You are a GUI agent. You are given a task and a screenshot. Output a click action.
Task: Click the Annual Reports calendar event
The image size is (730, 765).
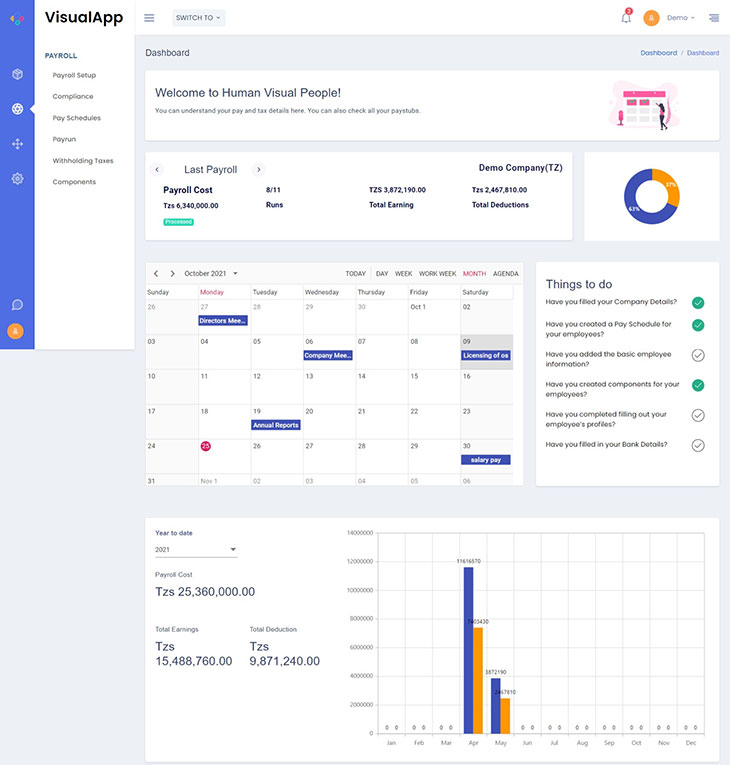tap(276, 425)
